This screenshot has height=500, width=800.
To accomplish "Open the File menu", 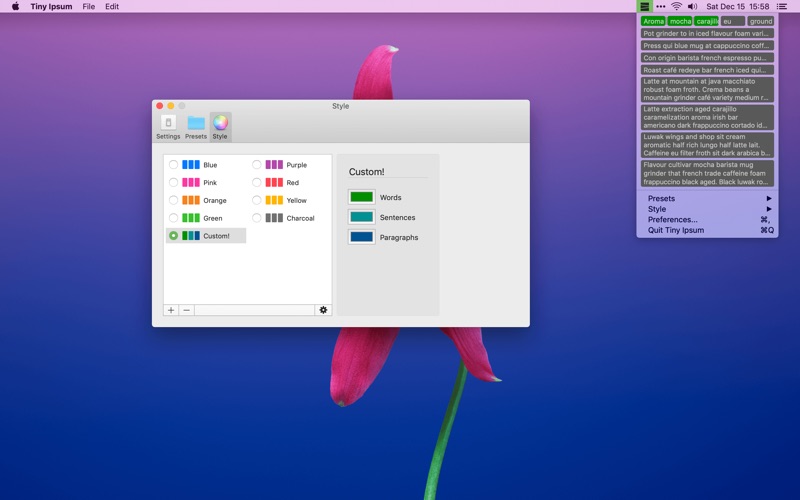I will [89, 6].
